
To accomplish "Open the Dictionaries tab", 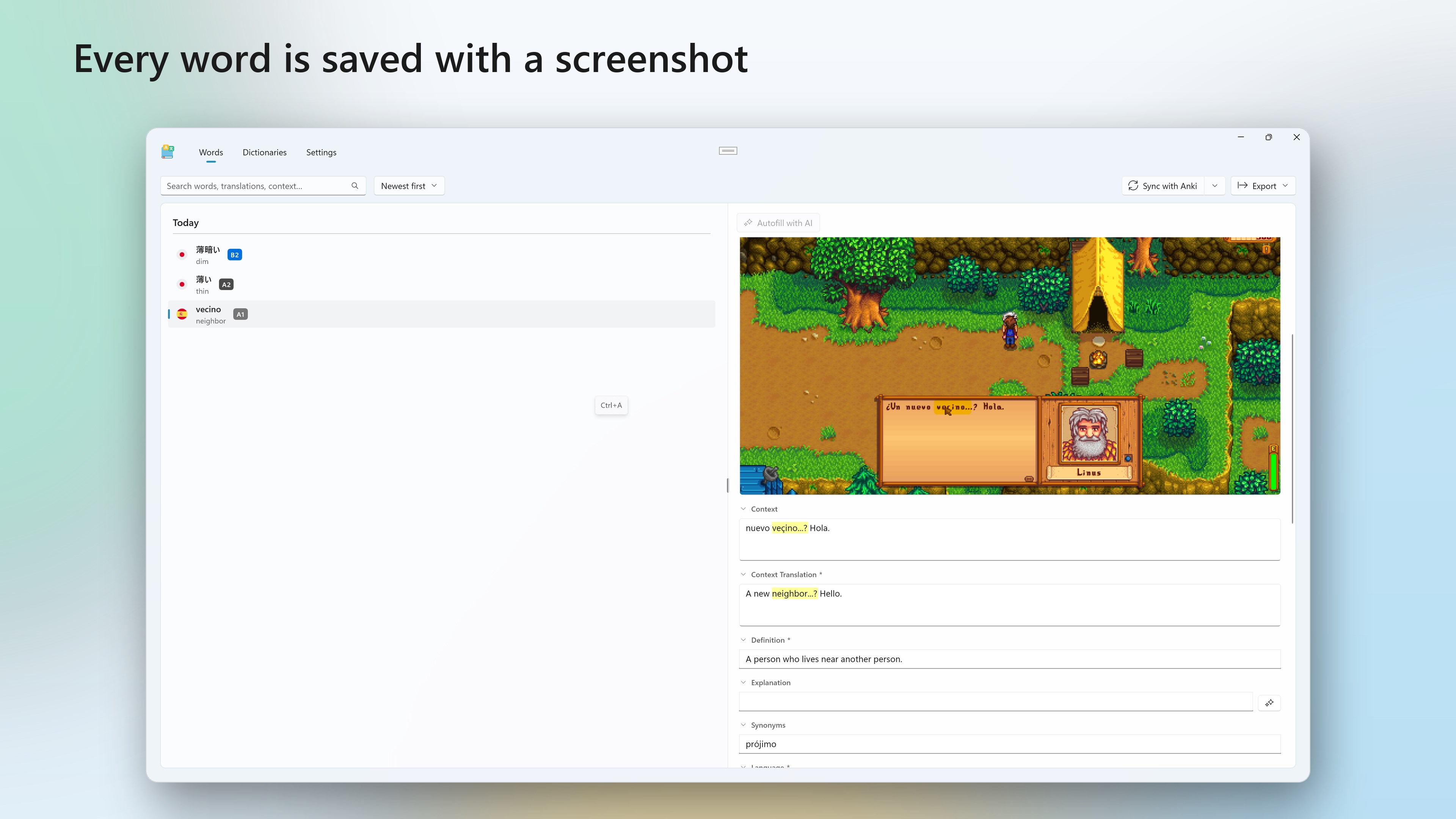I will [x=265, y=152].
